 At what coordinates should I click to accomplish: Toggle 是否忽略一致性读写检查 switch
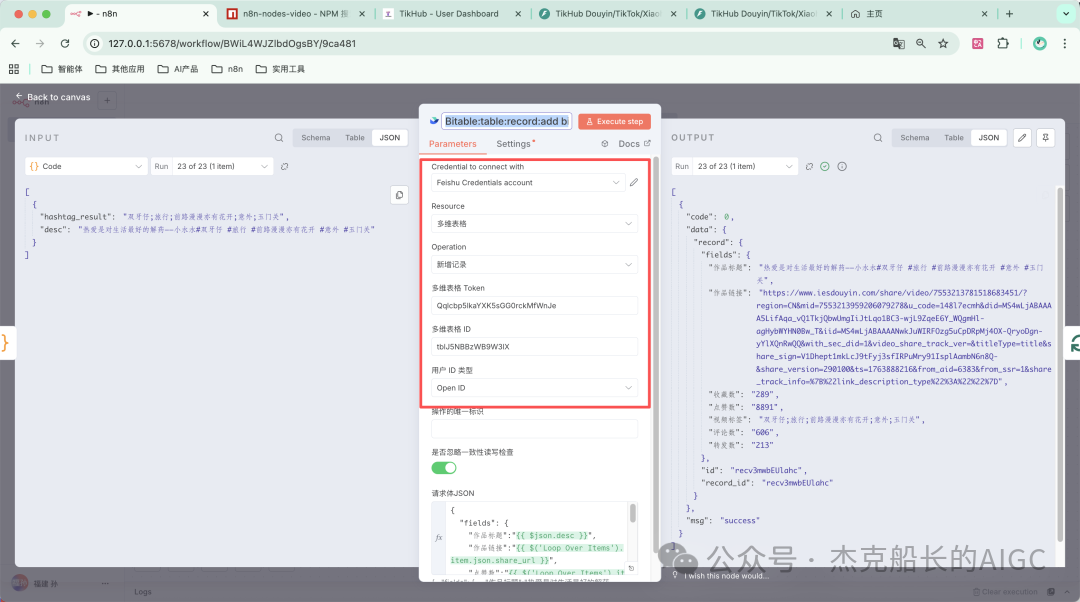tap(444, 468)
